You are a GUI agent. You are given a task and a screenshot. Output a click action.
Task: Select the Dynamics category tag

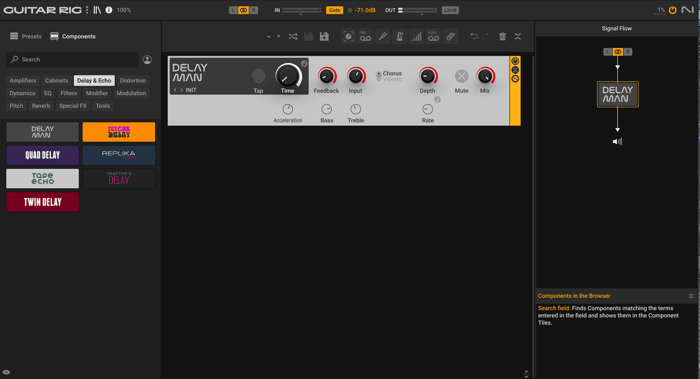(x=22, y=93)
